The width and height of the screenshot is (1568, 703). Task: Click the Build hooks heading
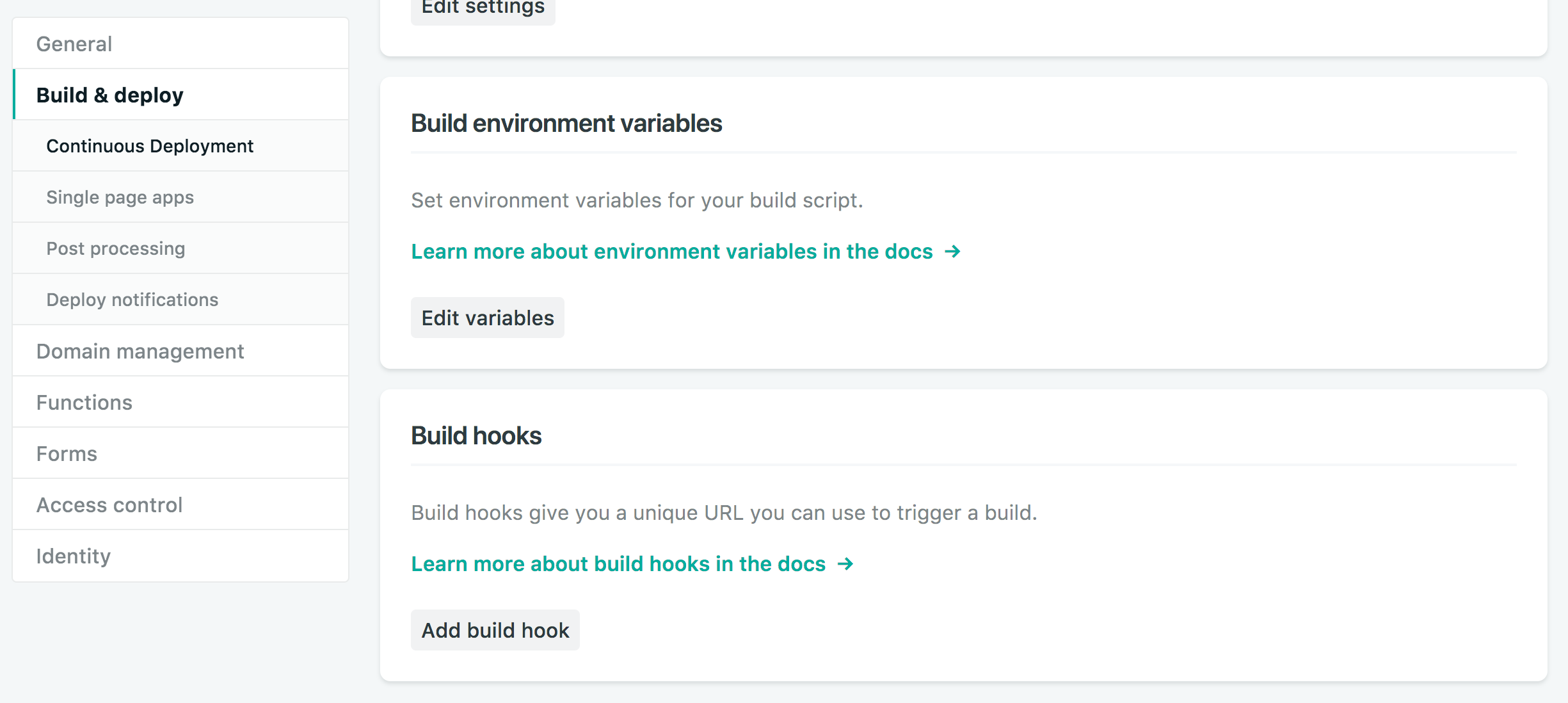[x=476, y=435]
